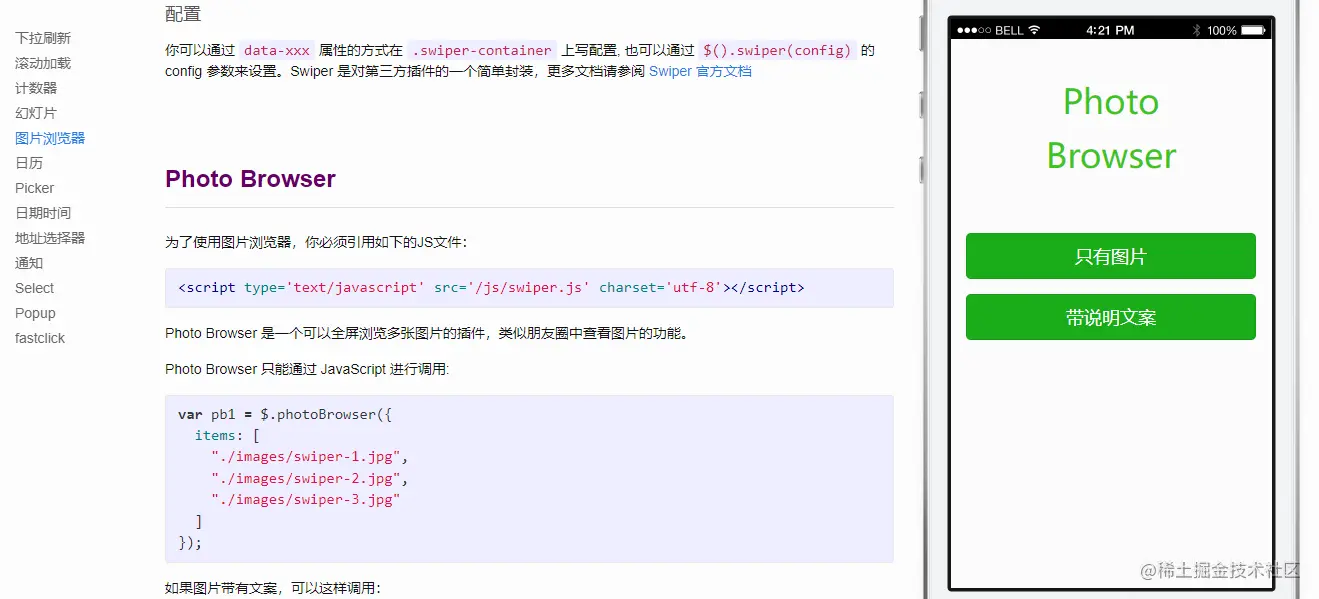Click the phone's Bluetooth icon
Viewport: 1319px width, 599px height.
click(1196, 30)
